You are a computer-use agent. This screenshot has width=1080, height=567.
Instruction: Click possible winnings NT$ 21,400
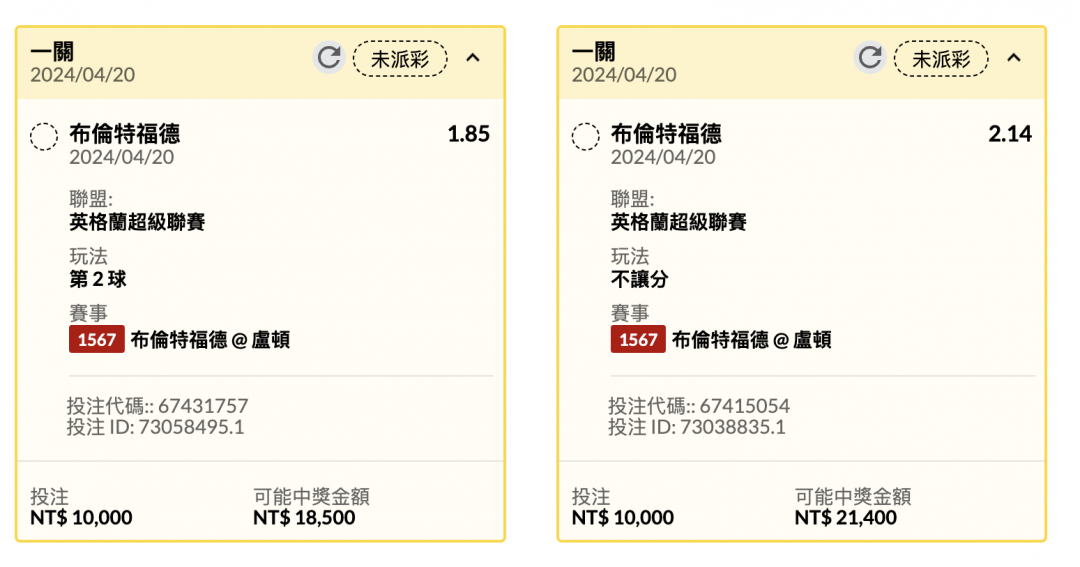point(846,517)
